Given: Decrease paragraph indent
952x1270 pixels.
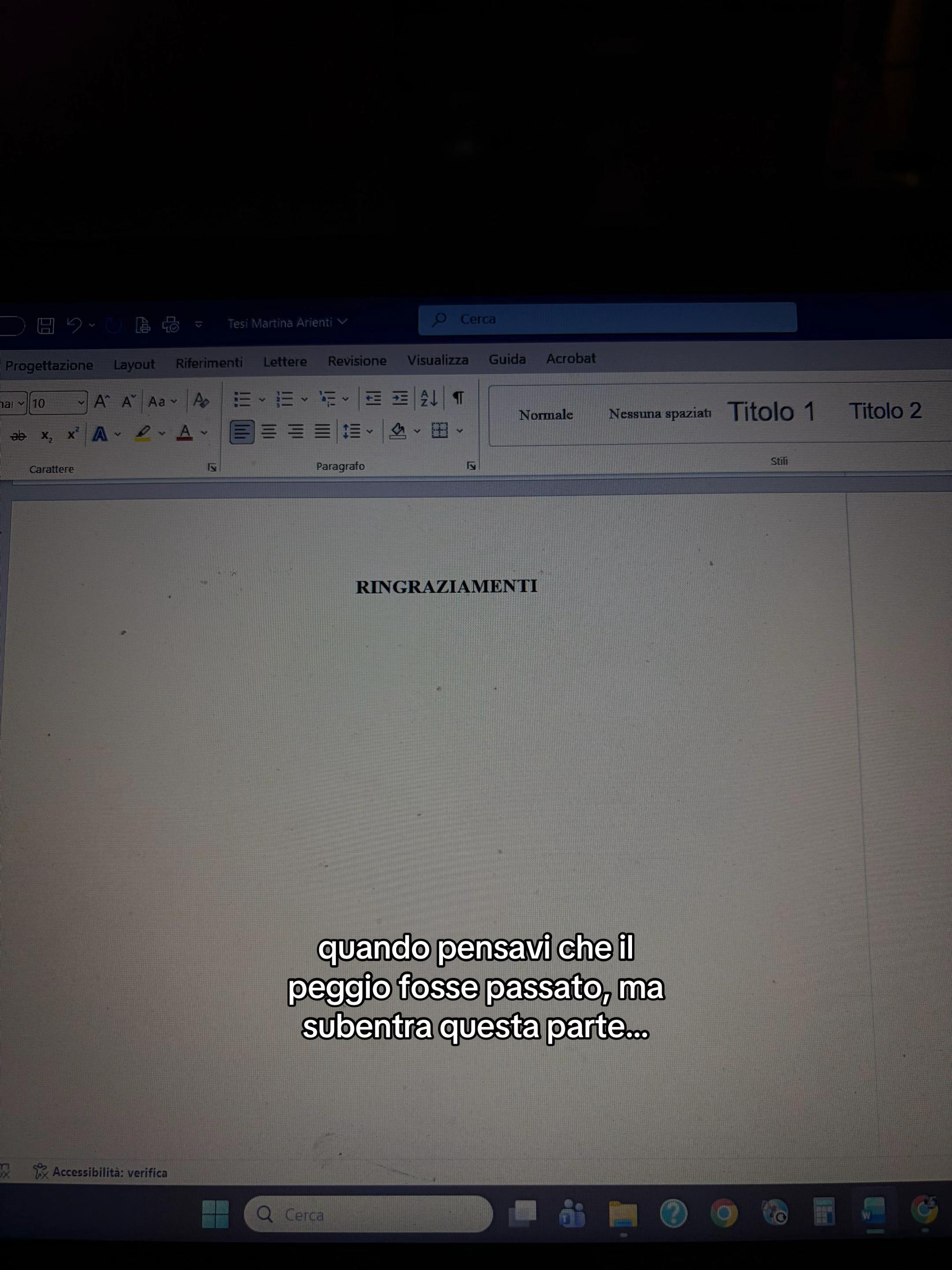Looking at the screenshot, I should coord(374,398).
